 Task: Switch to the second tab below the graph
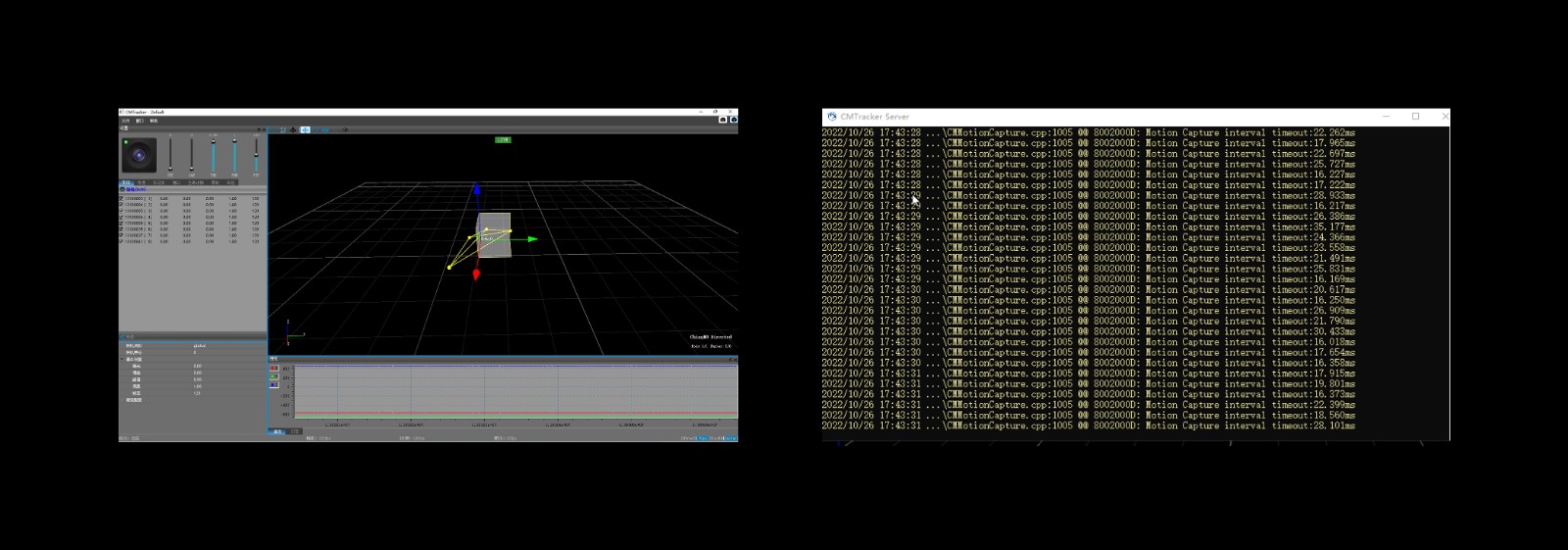(295, 431)
